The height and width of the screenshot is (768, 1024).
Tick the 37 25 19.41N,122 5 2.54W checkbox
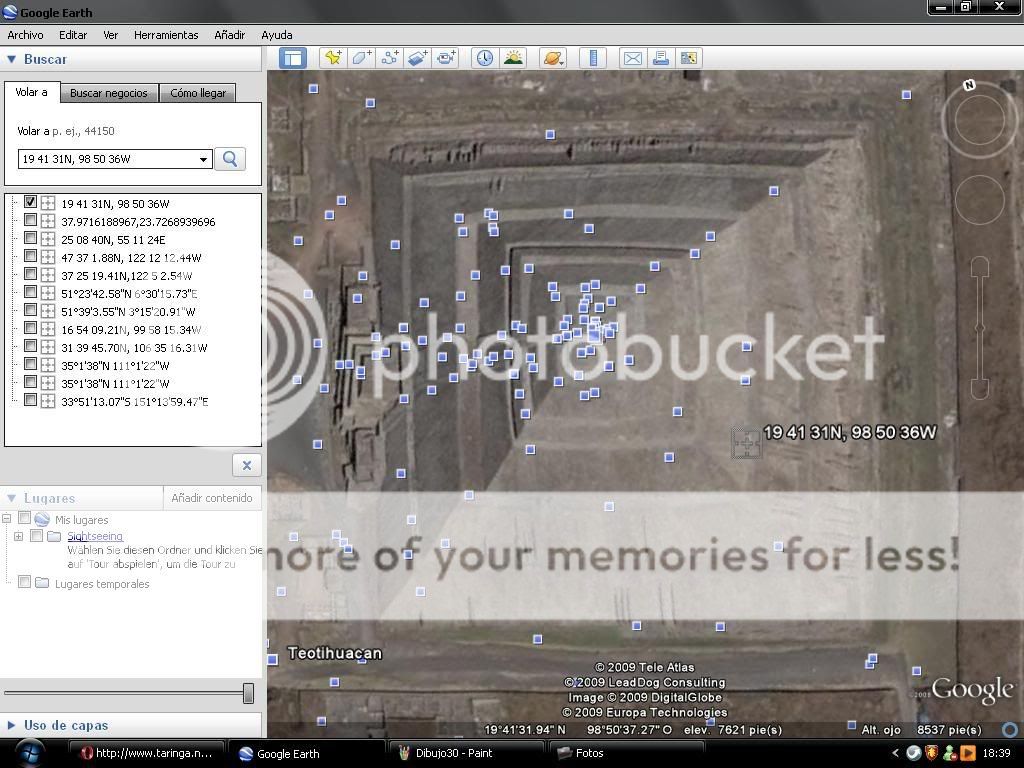point(30,274)
